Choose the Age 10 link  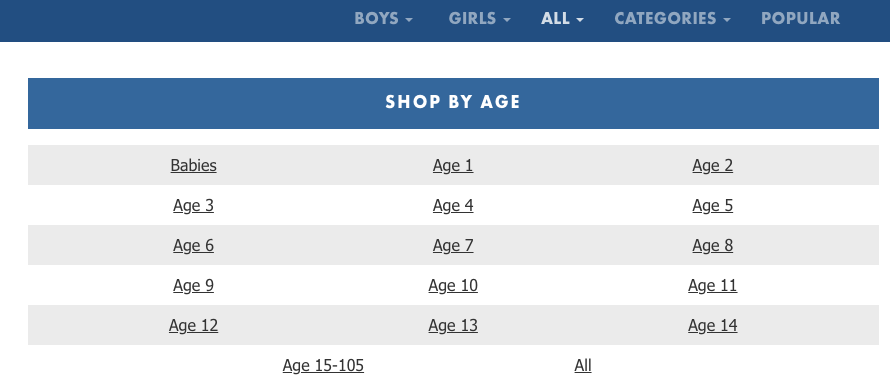(x=453, y=285)
